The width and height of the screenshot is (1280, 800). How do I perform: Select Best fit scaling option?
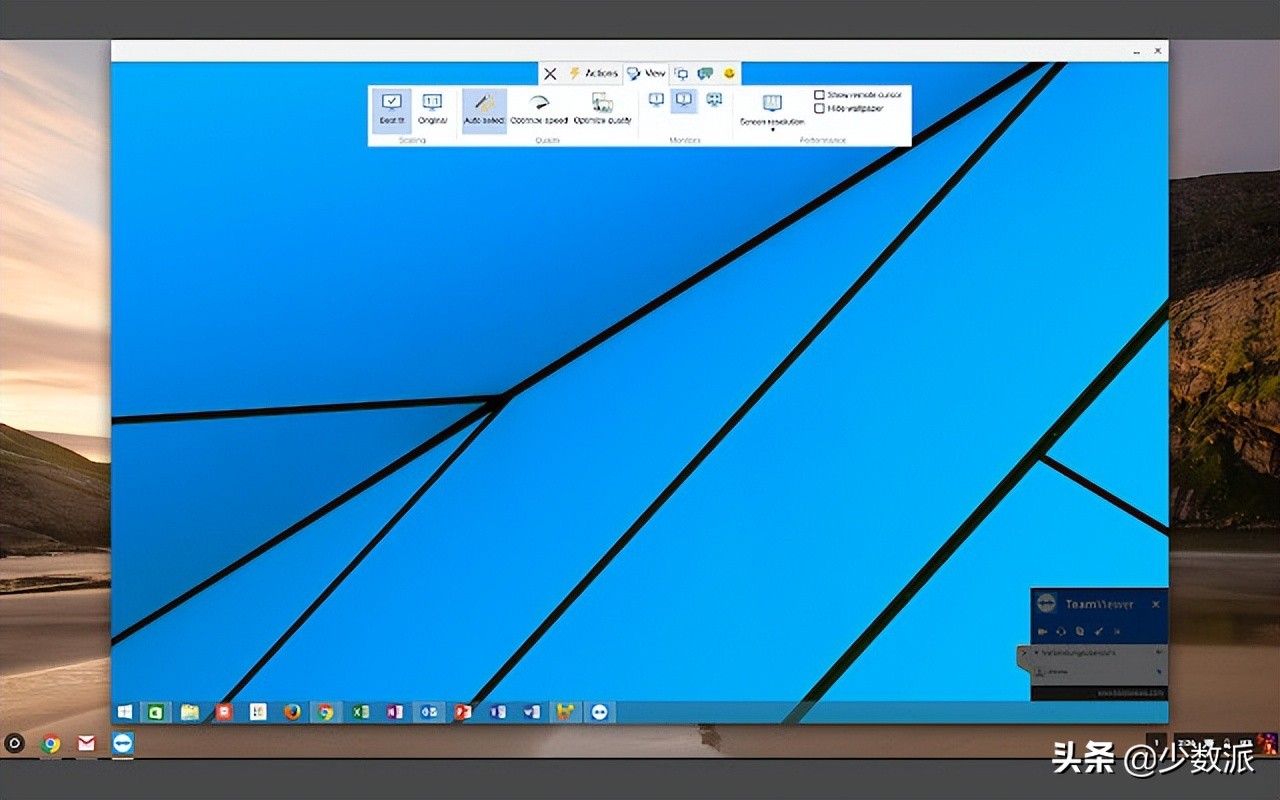(391, 109)
